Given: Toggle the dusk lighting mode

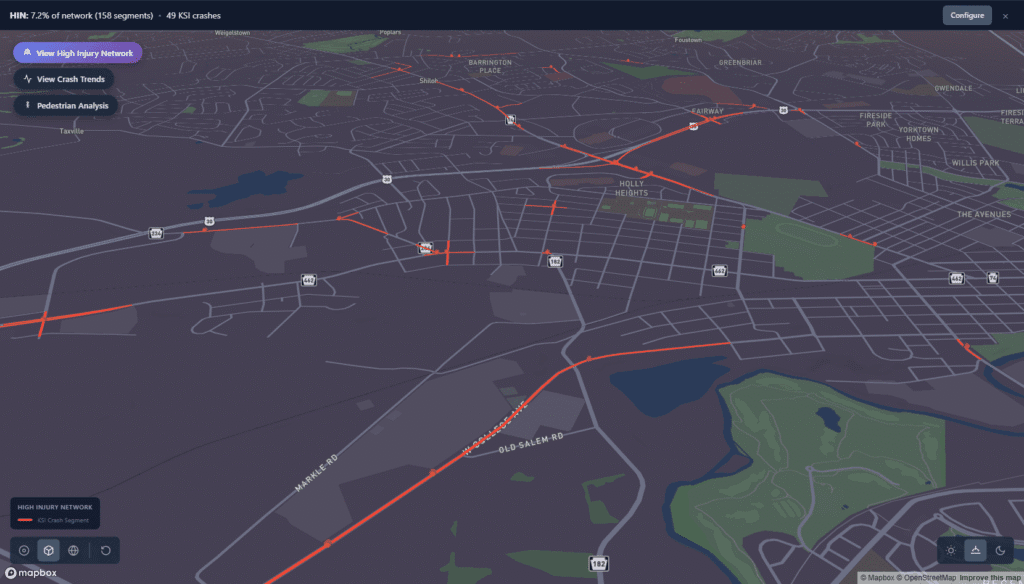Looking at the screenshot, I should pos(974,550).
